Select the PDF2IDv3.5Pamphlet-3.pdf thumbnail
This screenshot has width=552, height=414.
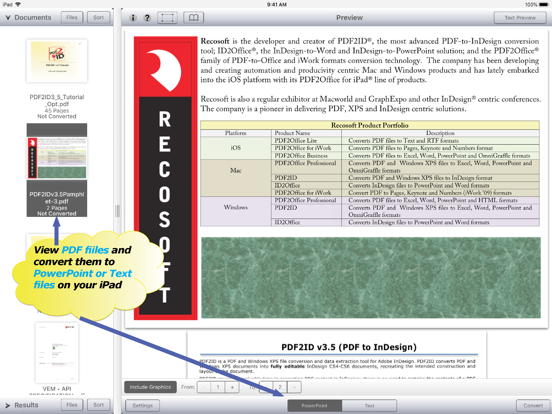(x=57, y=158)
